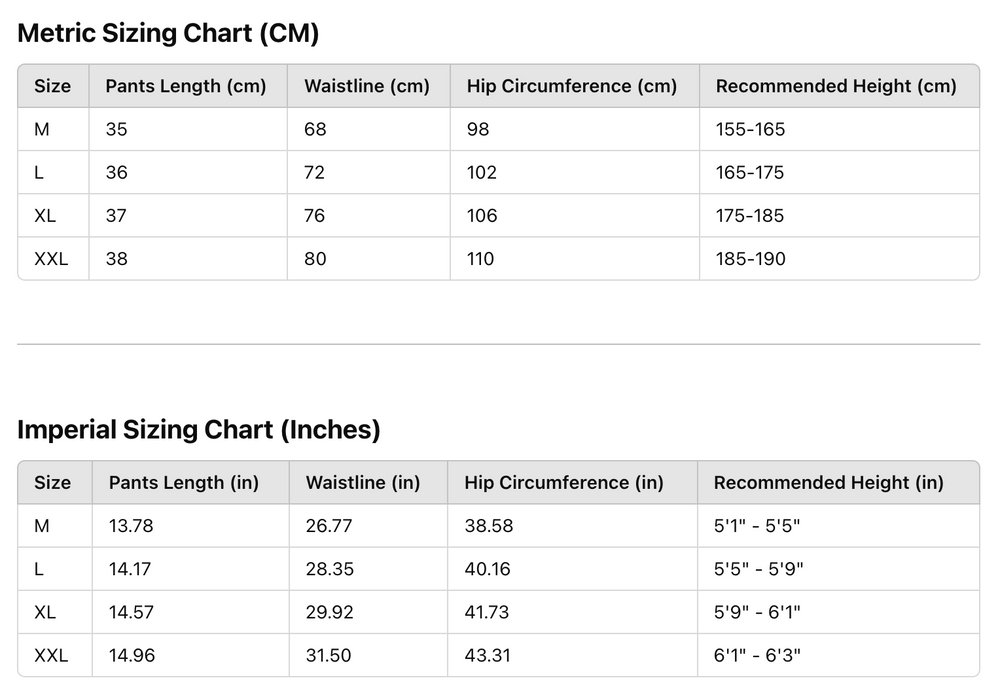
Task: Click the 13.78 pants length cell
Action: click(x=131, y=526)
